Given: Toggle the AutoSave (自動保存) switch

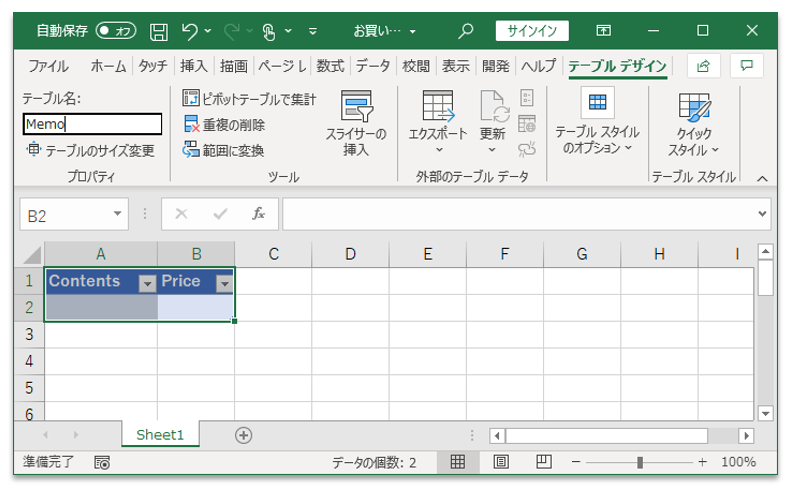Looking at the screenshot, I should coord(116,31).
